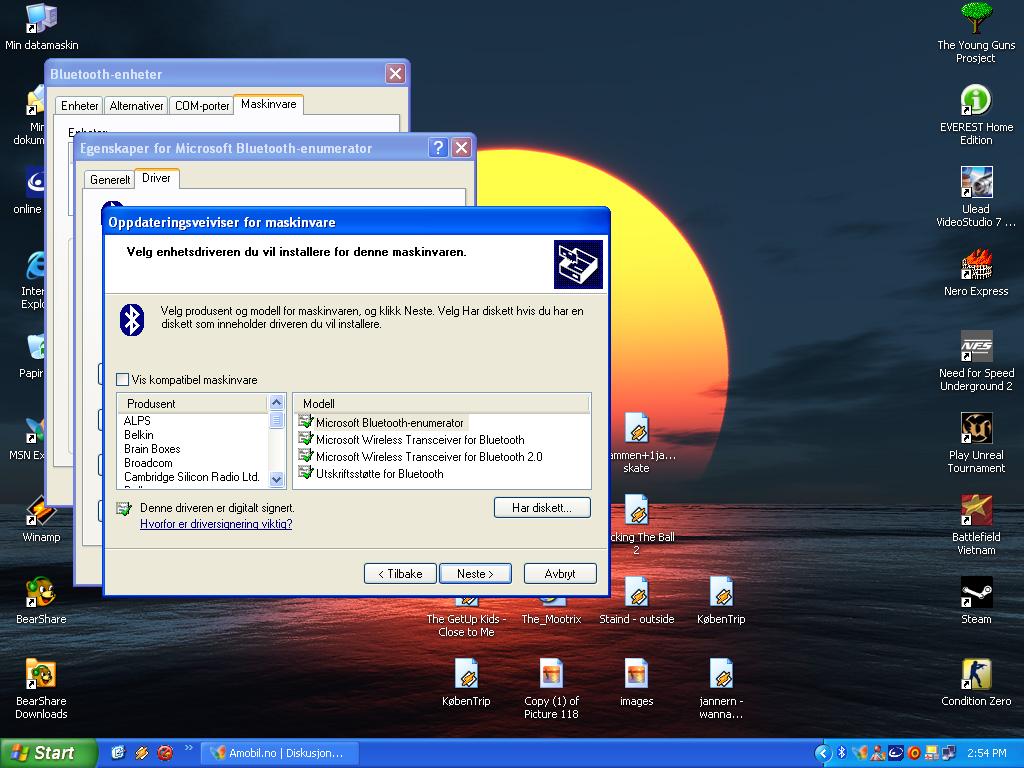Select 'Copy (1) of Picture 118' icon
Image resolution: width=1024 pixels, height=768 pixels.
[551, 688]
